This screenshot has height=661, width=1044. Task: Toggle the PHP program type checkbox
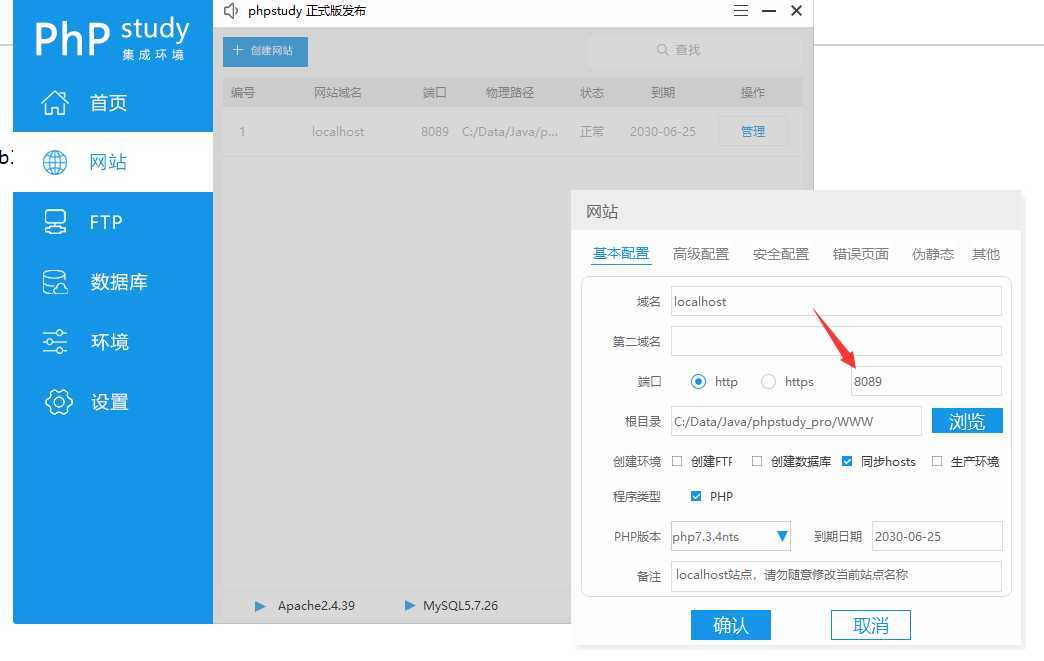(x=696, y=496)
